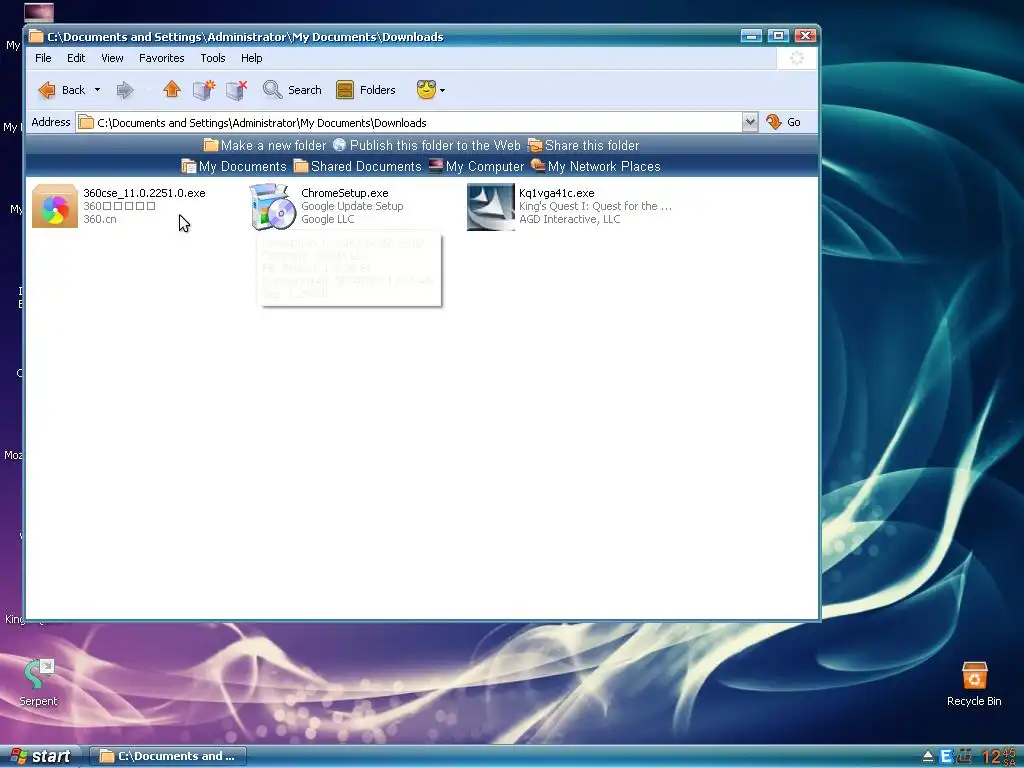This screenshot has height=768, width=1024.
Task: Click the Go button
Action: point(784,122)
